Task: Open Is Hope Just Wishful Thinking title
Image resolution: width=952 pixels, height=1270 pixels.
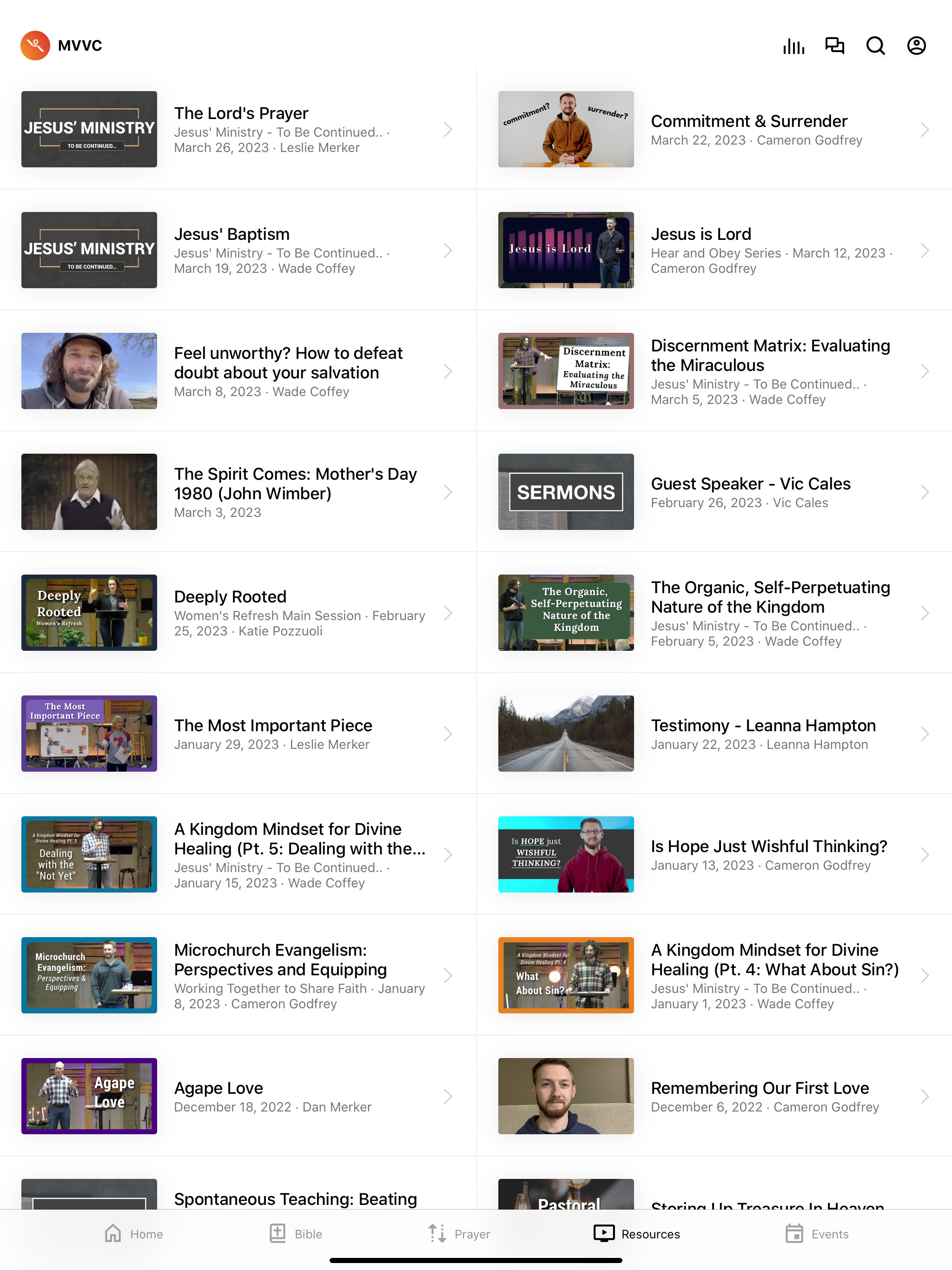Action: click(769, 847)
